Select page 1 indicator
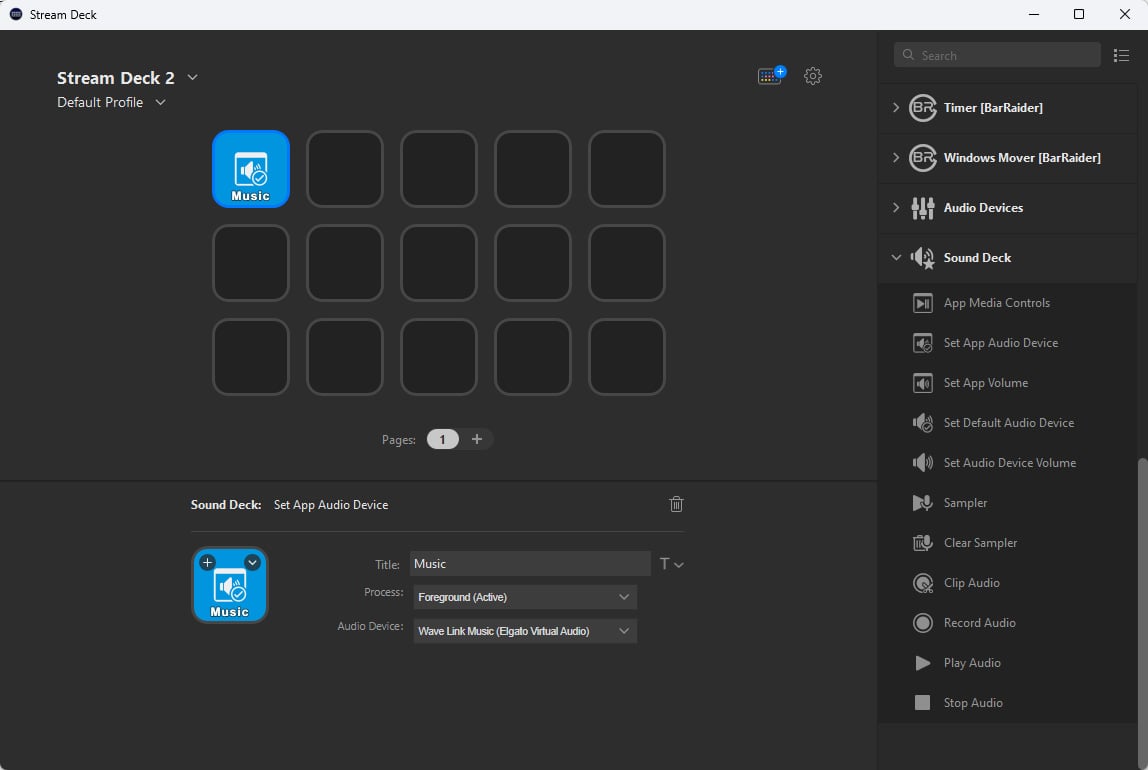This screenshot has width=1148, height=770. click(x=443, y=439)
